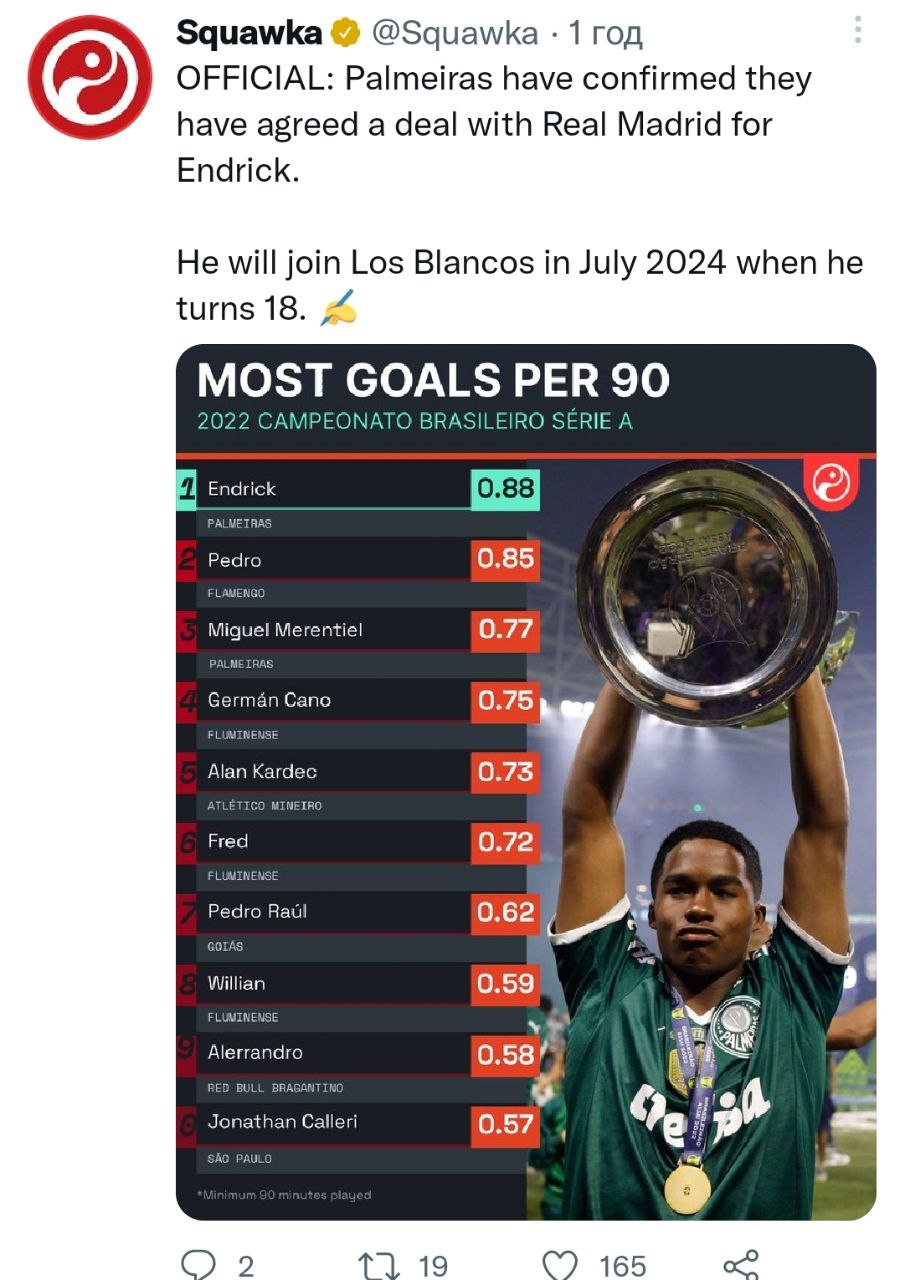Screen dimensions: 904x1280
Task: Click the @Squawka handle
Action: tap(455, 34)
